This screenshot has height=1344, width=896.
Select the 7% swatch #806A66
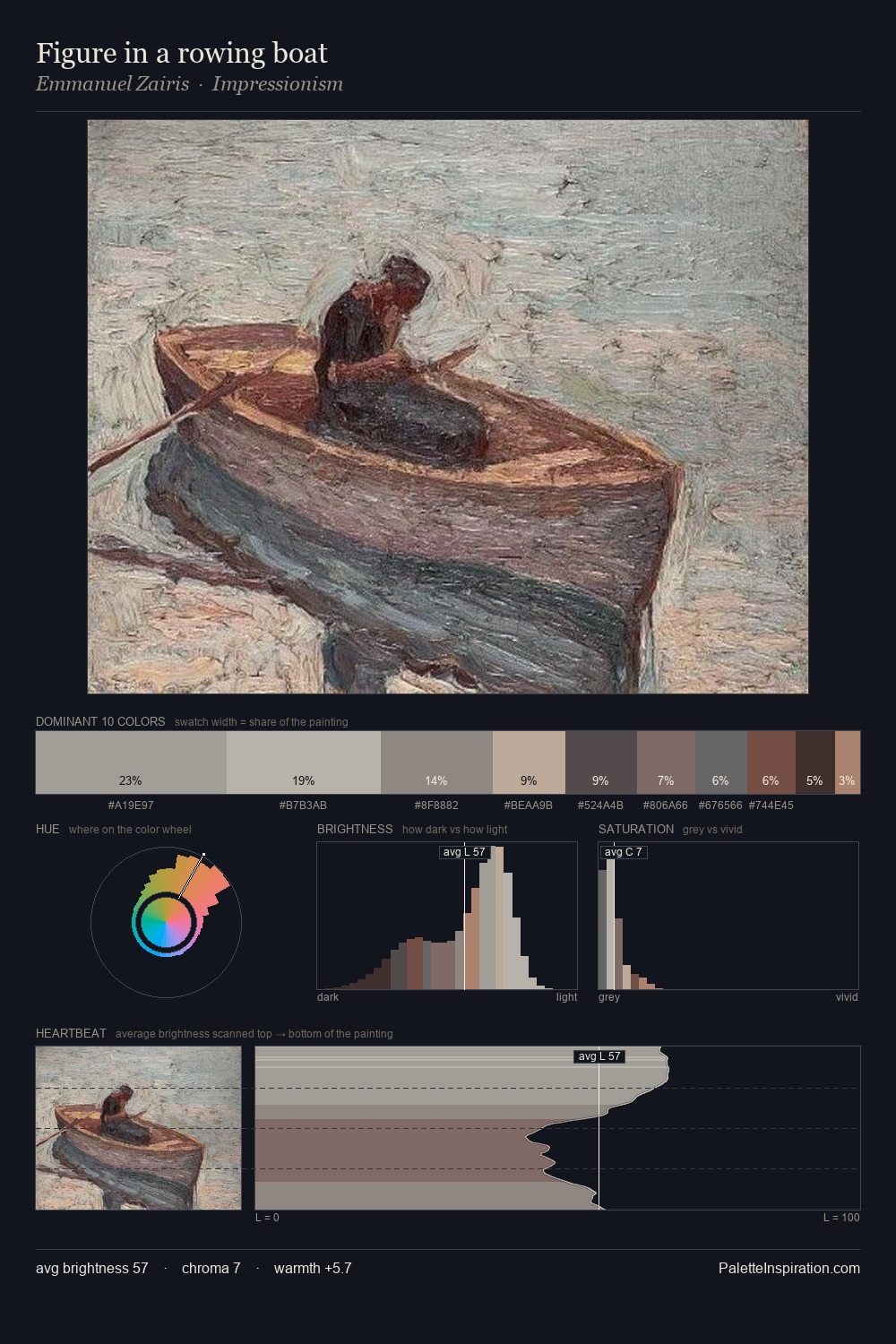pos(666,762)
